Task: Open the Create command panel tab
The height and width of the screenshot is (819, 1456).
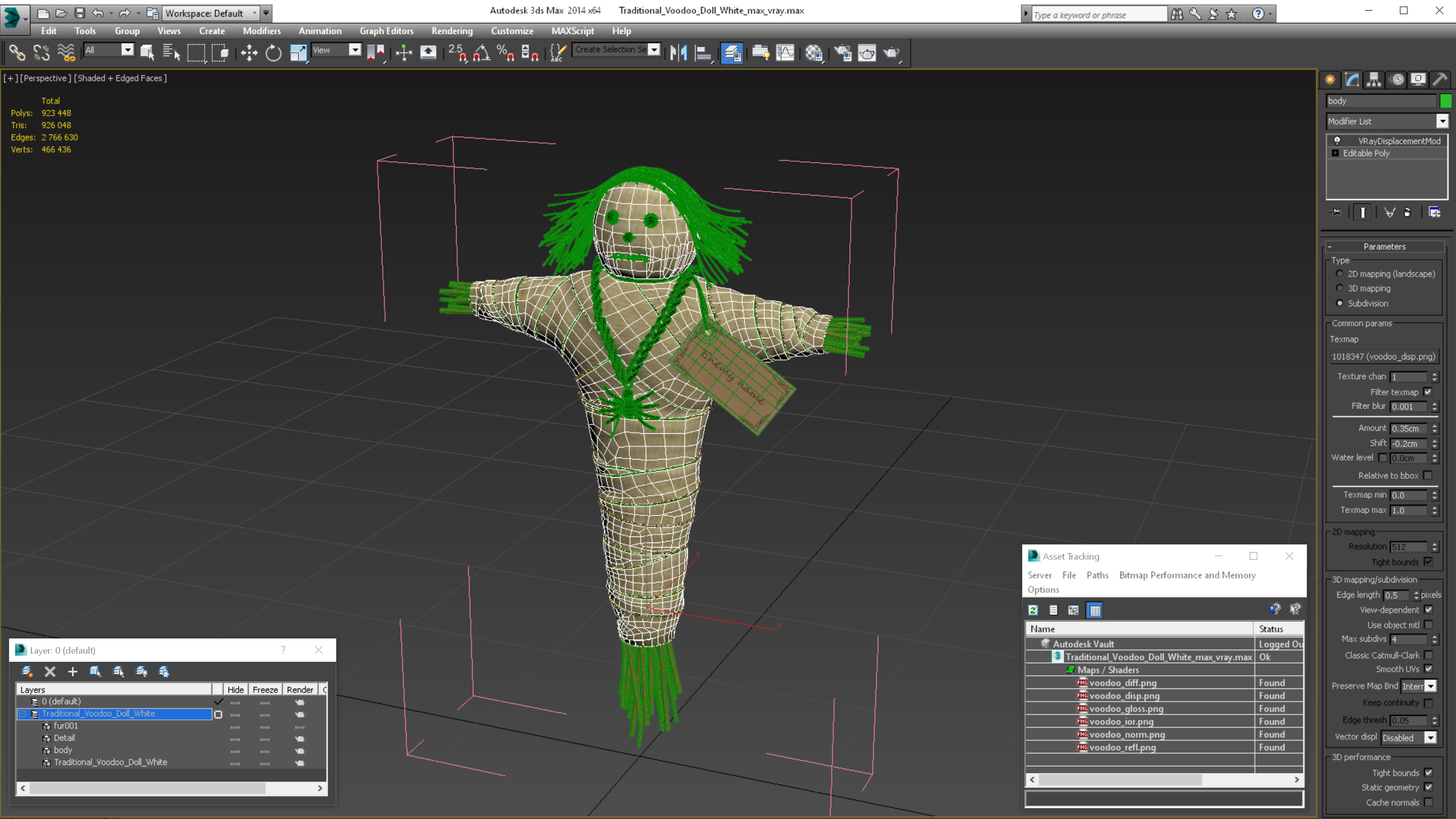Action: (1331, 80)
